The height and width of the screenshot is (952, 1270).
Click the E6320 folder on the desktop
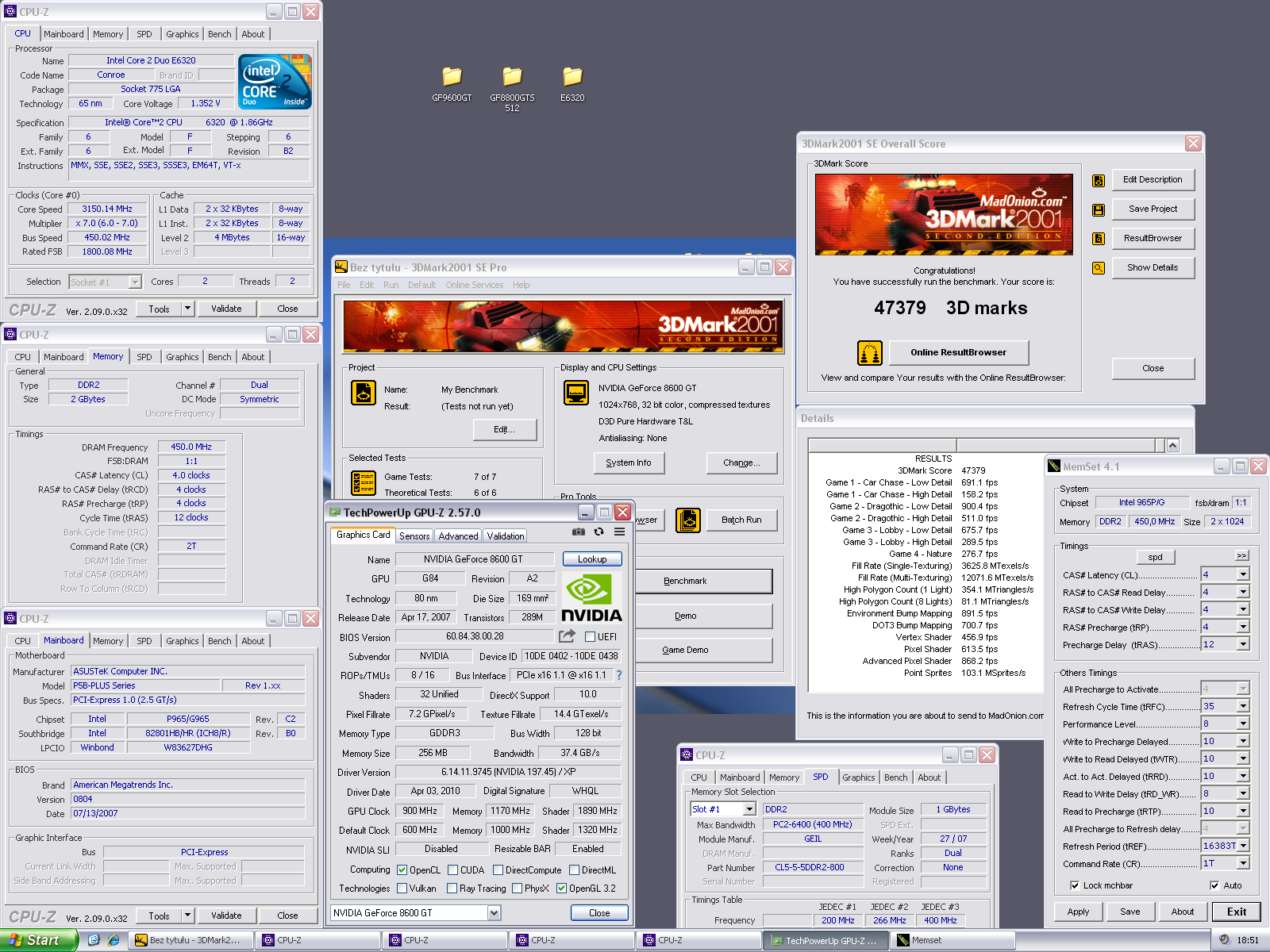(572, 77)
